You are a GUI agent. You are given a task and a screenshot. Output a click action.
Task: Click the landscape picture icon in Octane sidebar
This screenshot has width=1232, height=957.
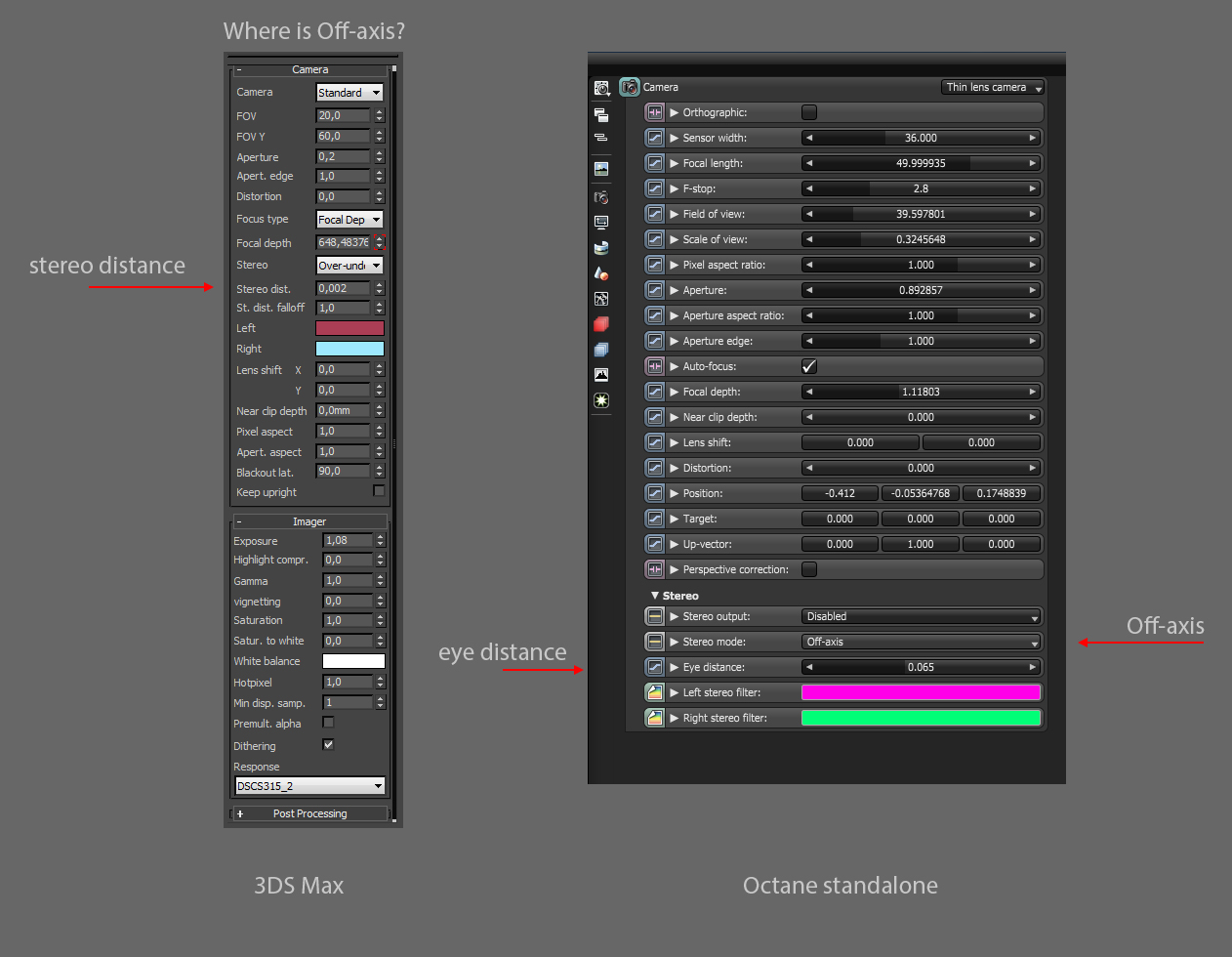tap(601, 169)
